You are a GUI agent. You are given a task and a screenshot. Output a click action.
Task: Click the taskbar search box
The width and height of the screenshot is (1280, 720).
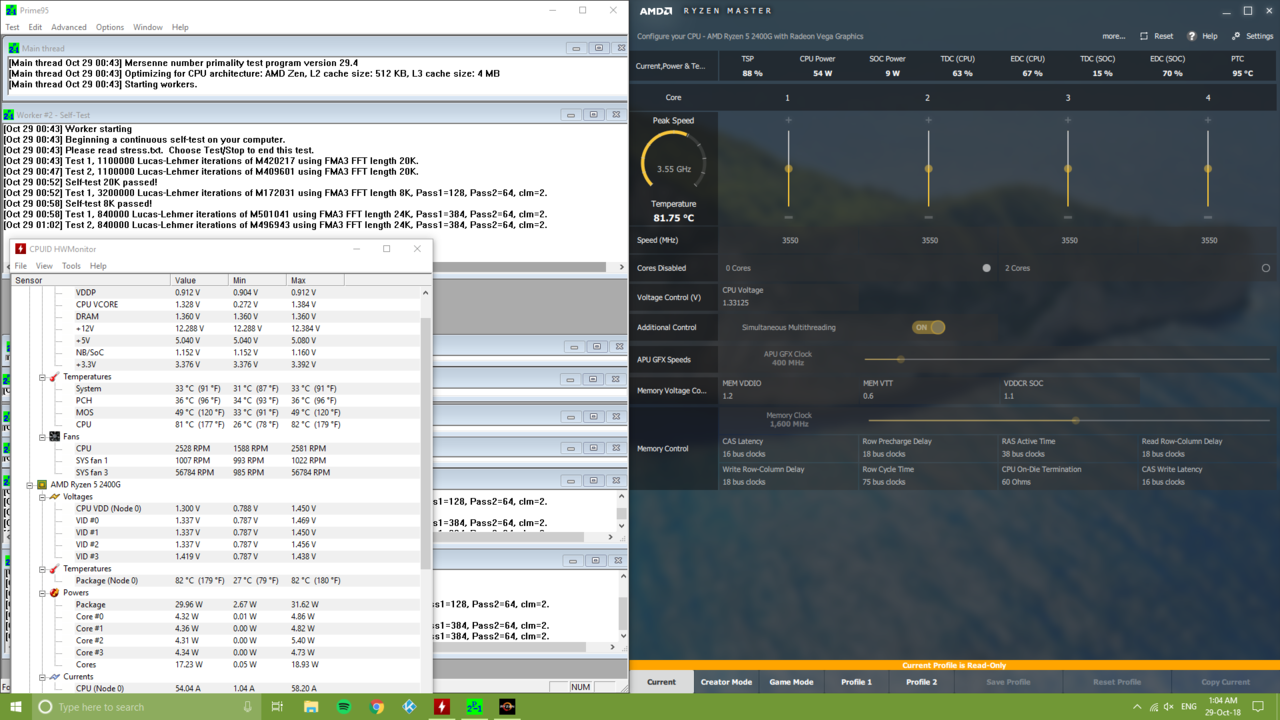point(145,707)
